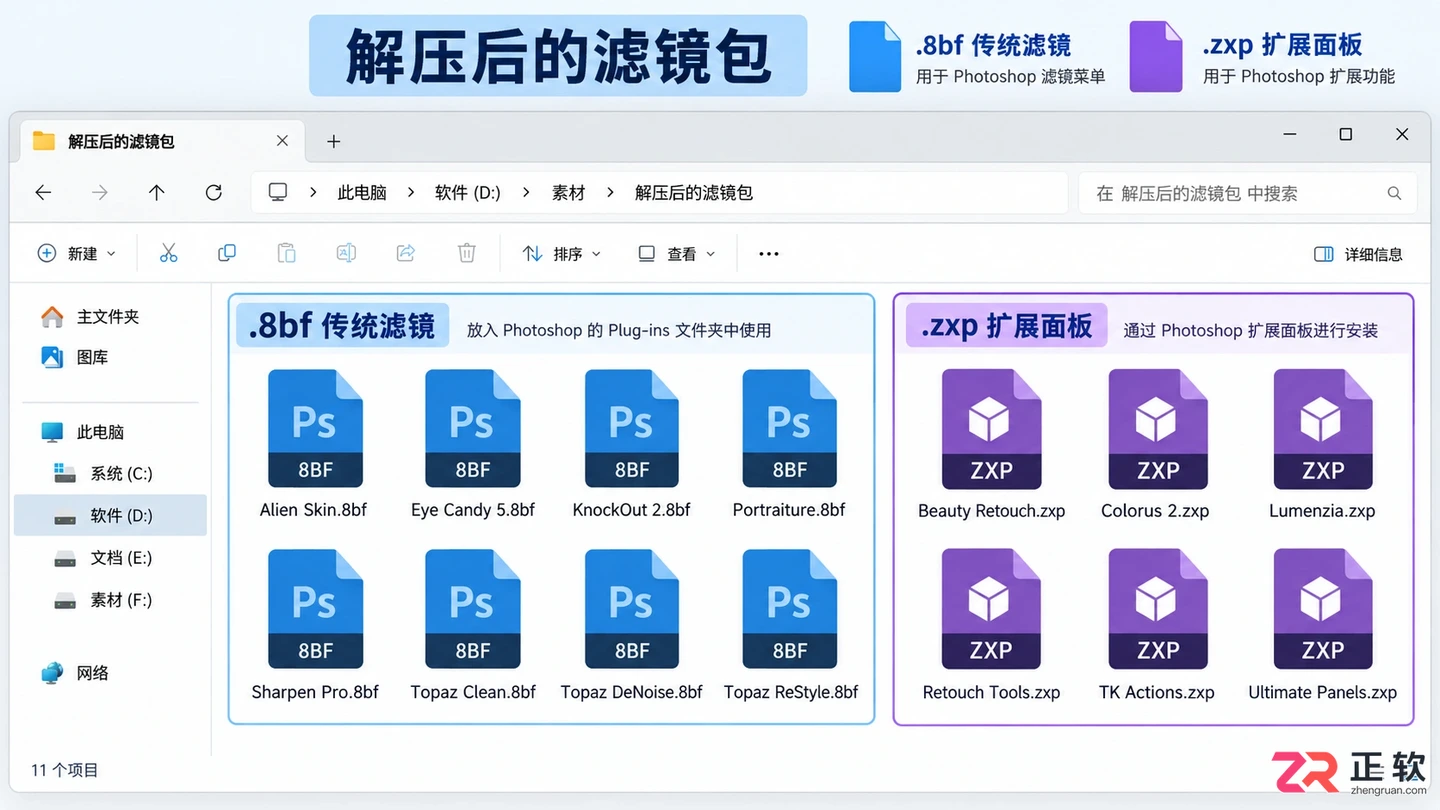Click the 11 个项目 status text
This screenshot has width=1440, height=810.
(x=65, y=770)
